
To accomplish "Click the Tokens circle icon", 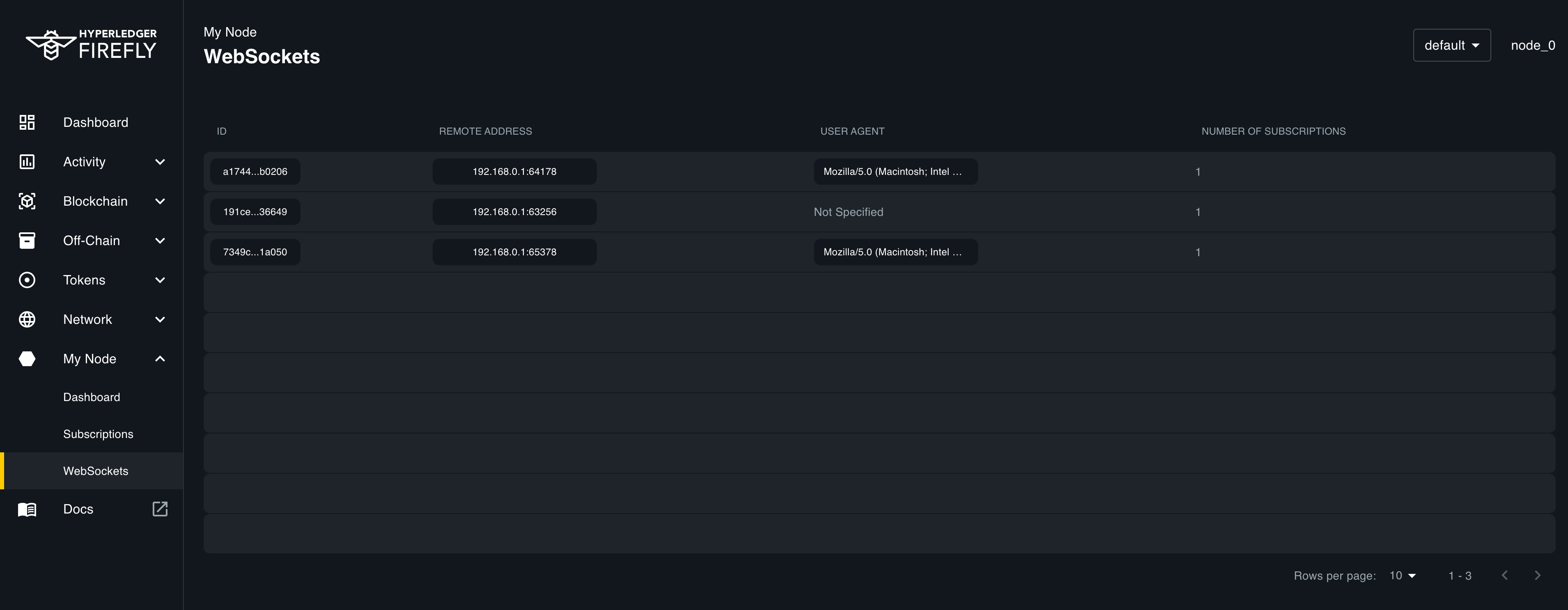I will pyautogui.click(x=27, y=280).
